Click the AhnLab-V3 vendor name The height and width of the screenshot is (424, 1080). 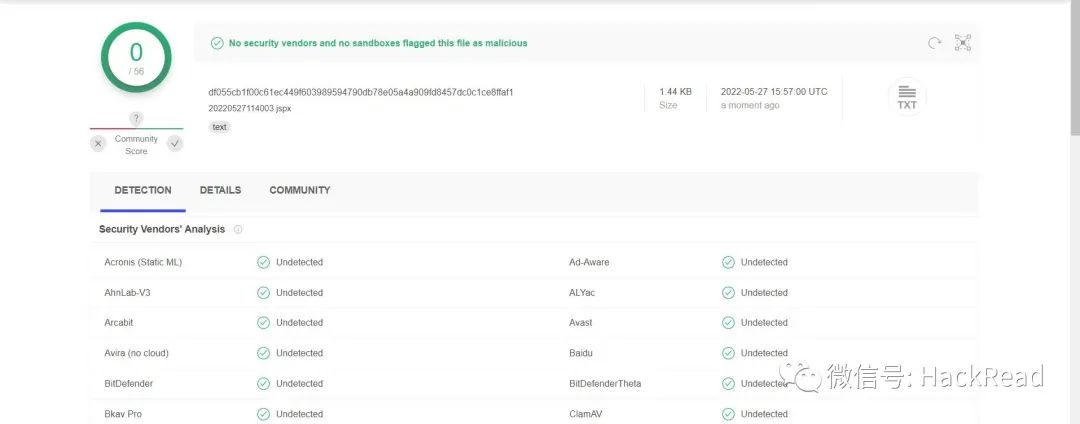pos(127,293)
